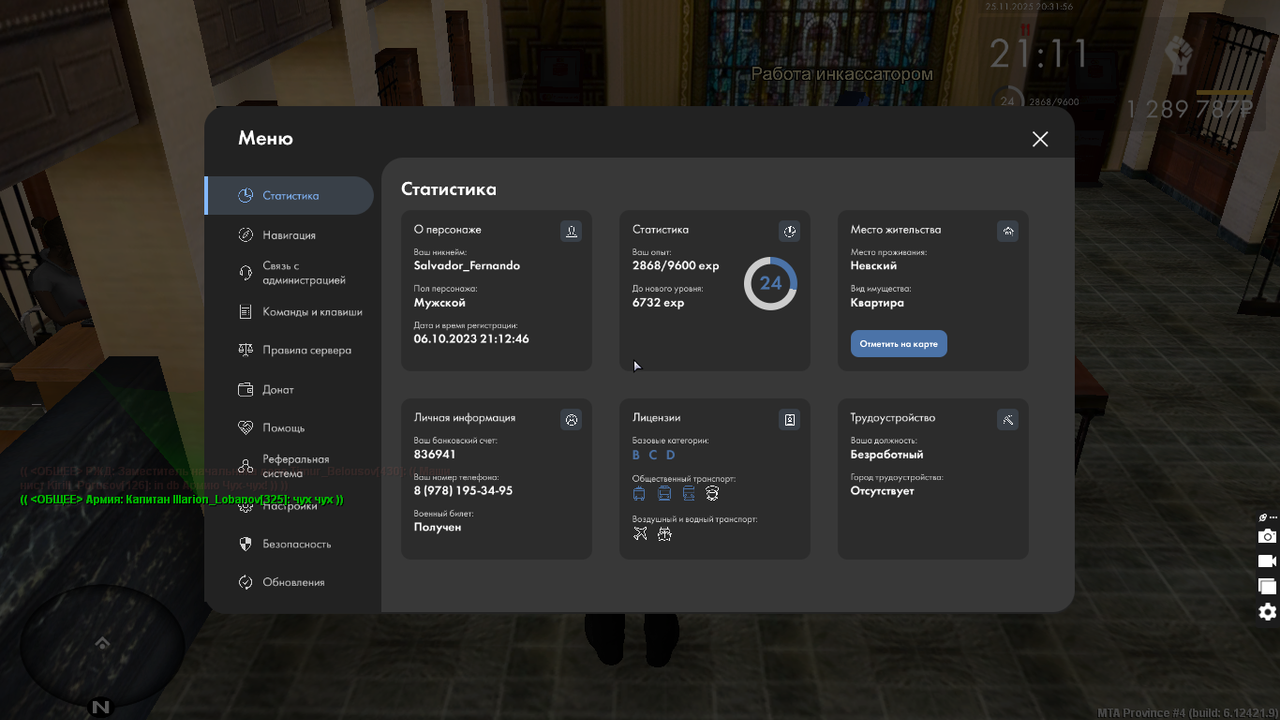Click the 6732 exp value

click(x=659, y=302)
